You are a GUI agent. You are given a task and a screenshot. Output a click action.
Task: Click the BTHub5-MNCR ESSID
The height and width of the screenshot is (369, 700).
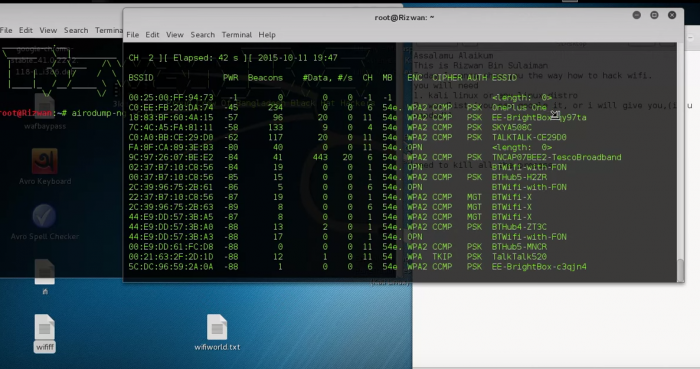click(x=519, y=247)
